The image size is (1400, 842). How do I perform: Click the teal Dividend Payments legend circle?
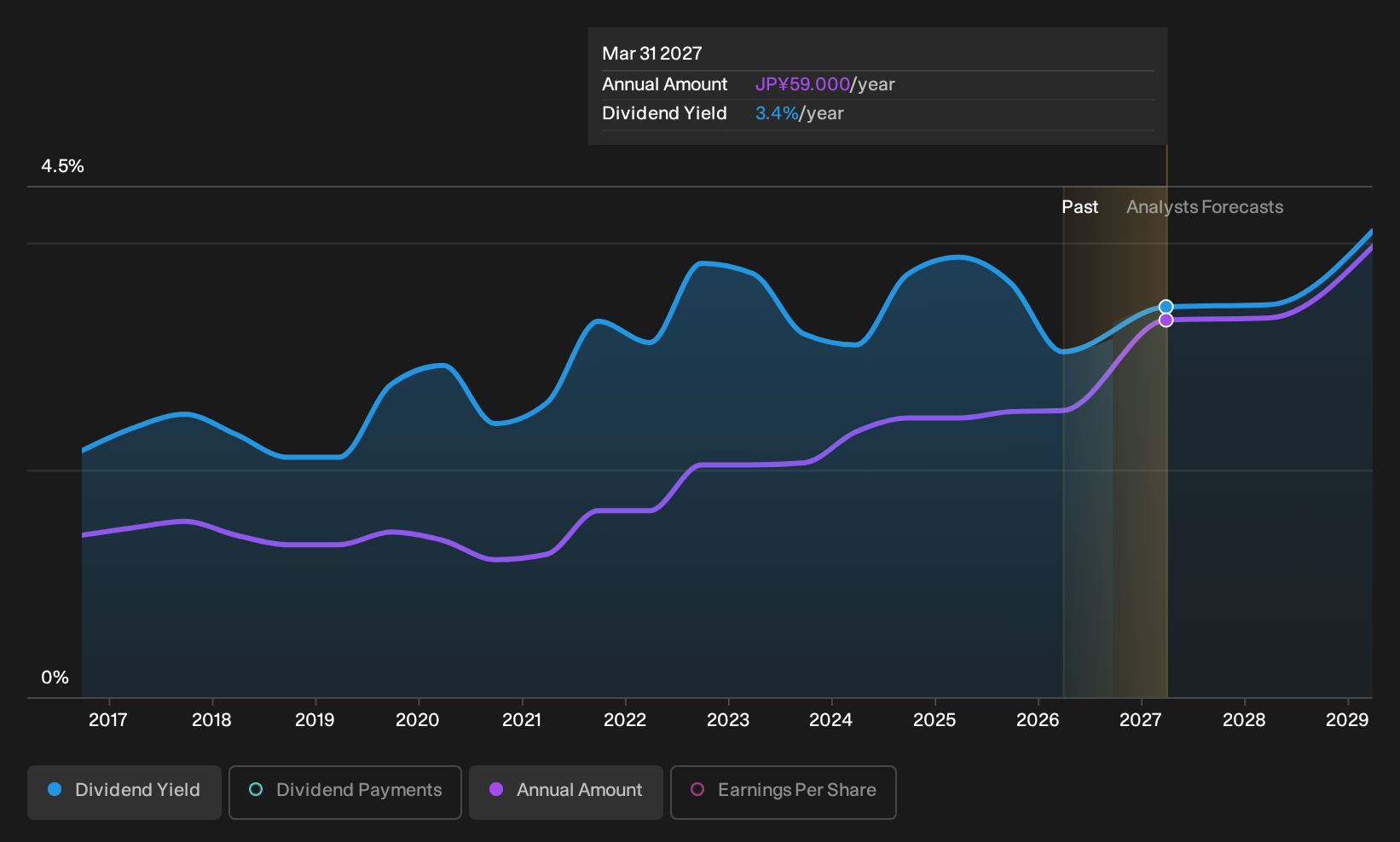[256, 790]
